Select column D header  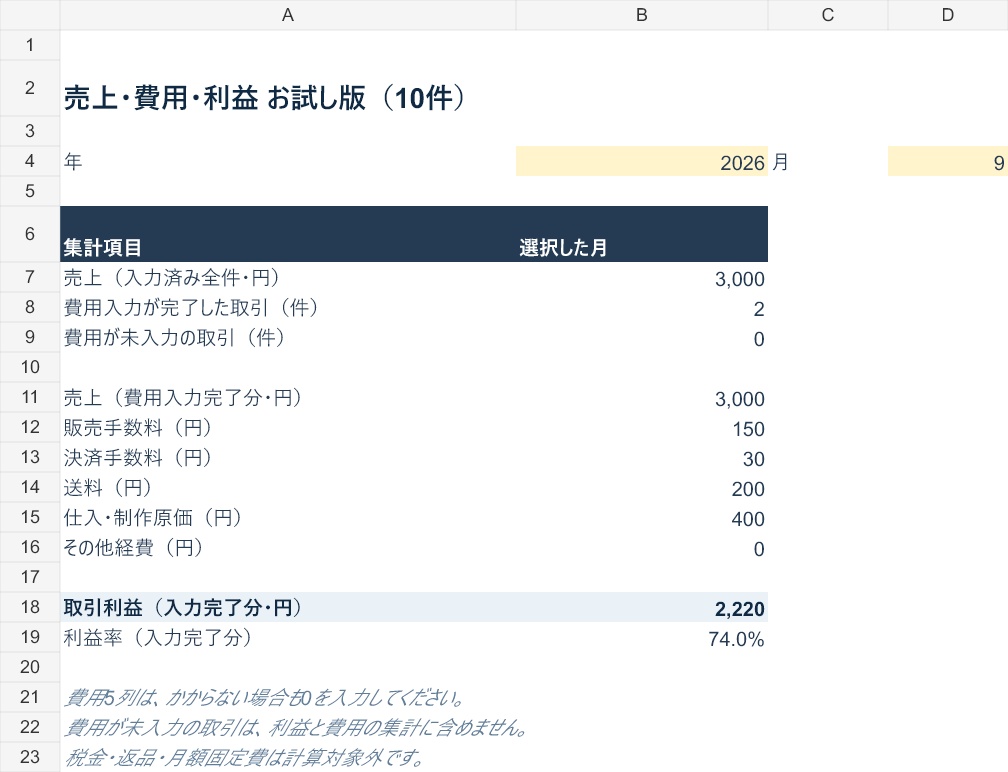click(x=948, y=15)
